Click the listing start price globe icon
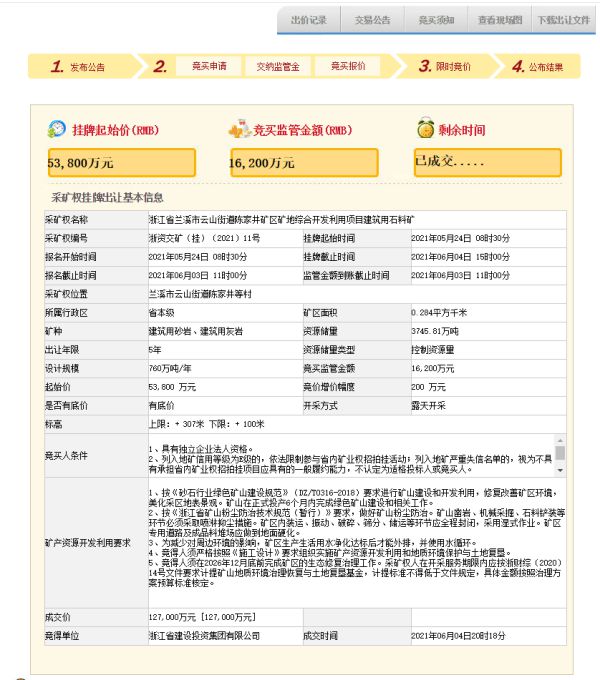The image size is (600, 680). (x=57, y=130)
